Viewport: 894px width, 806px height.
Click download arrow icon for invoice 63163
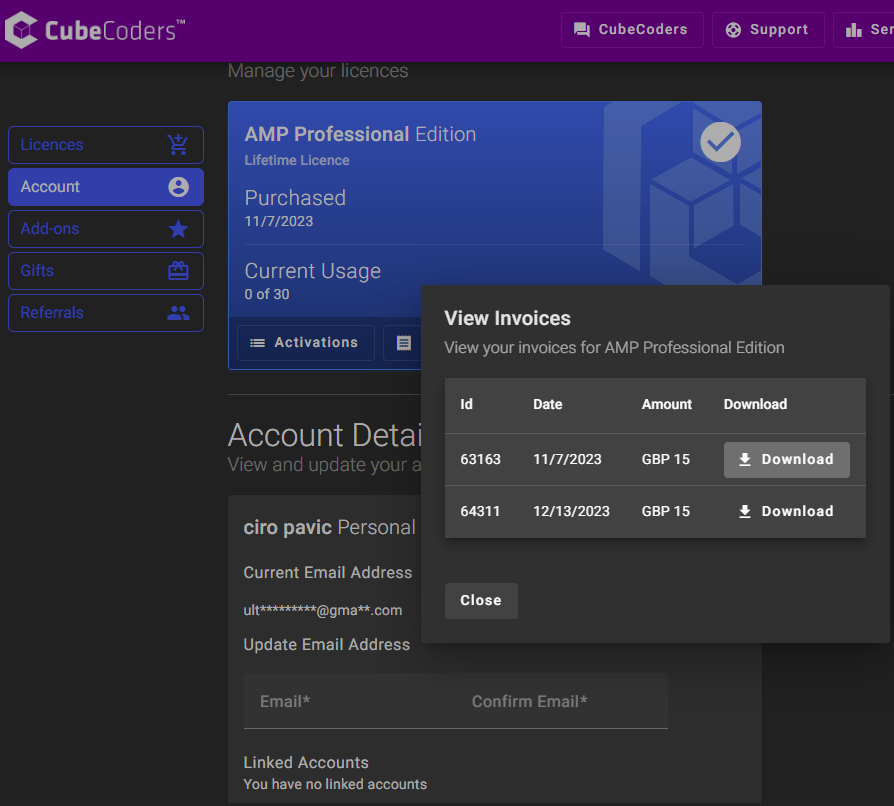pyautogui.click(x=745, y=459)
